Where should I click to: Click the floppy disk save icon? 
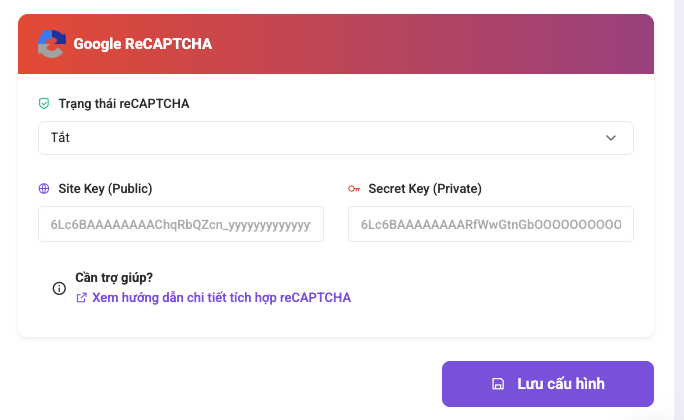pos(498,384)
